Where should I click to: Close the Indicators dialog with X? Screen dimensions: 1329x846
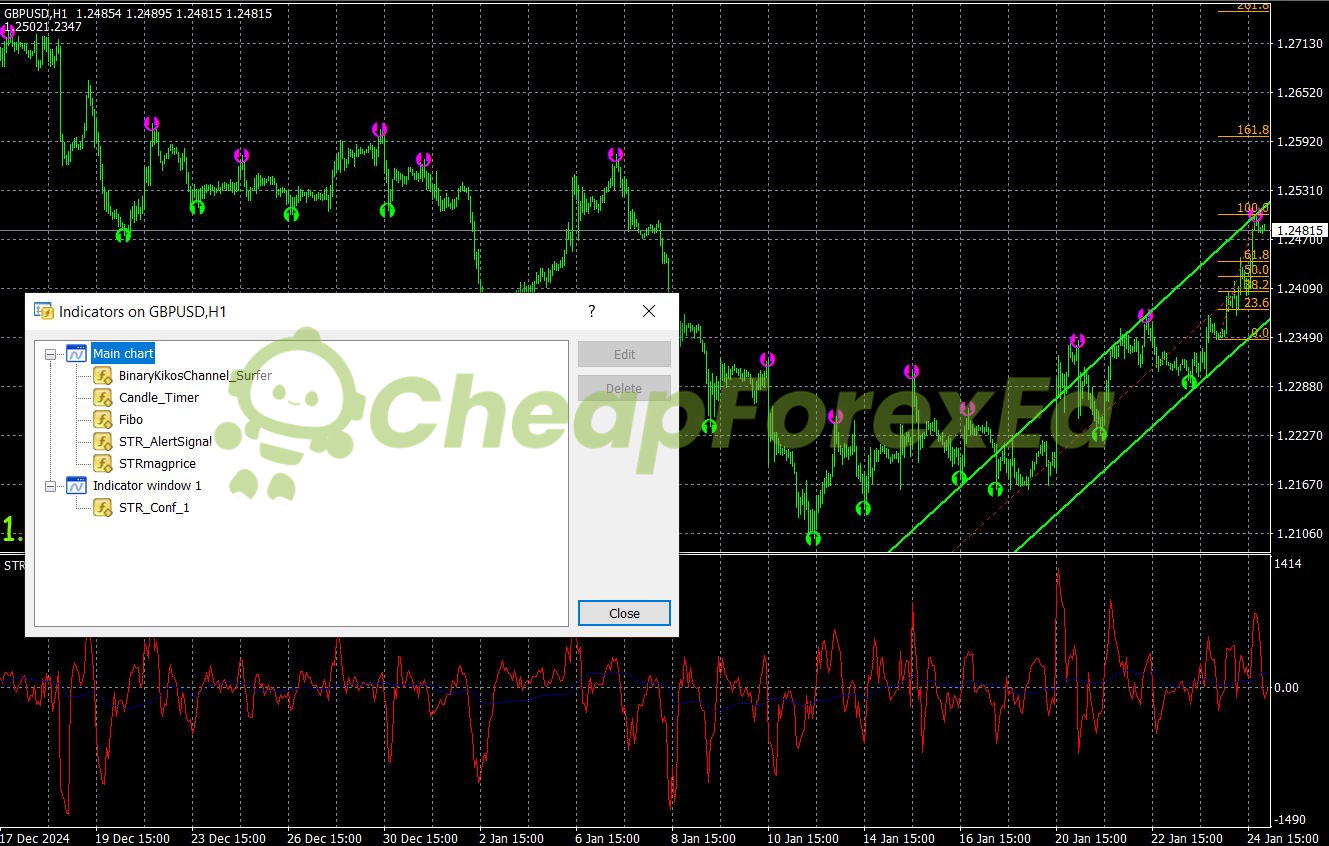pos(649,311)
